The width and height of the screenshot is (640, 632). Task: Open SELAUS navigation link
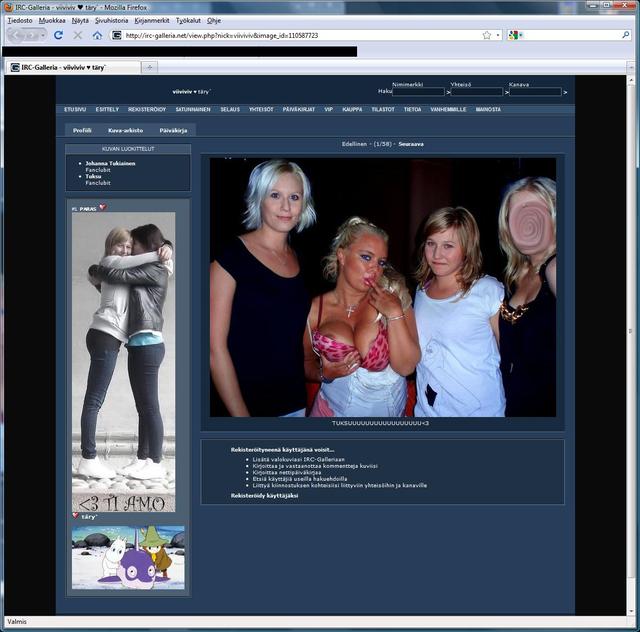click(x=230, y=109)
